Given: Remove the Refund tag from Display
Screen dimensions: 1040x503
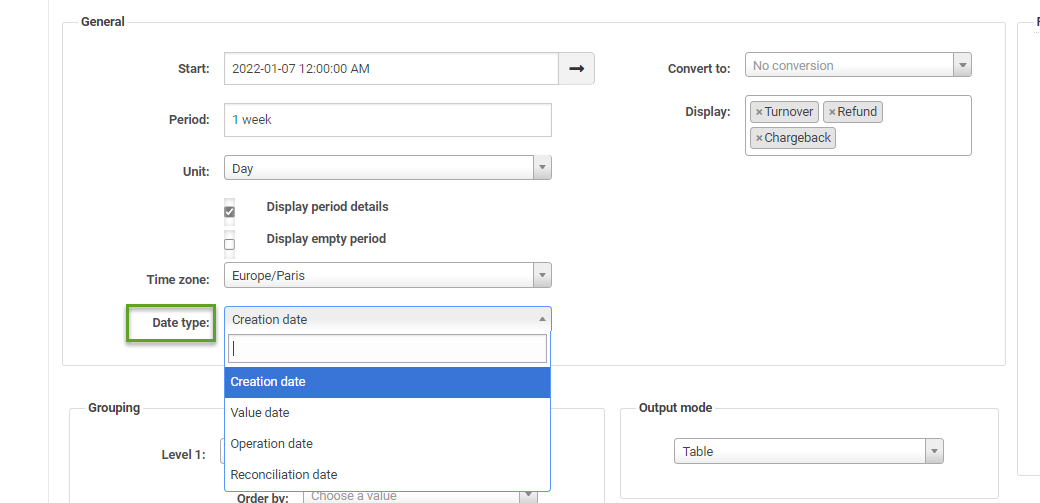Looking at the screenshot, I should [x=832, y=112].
